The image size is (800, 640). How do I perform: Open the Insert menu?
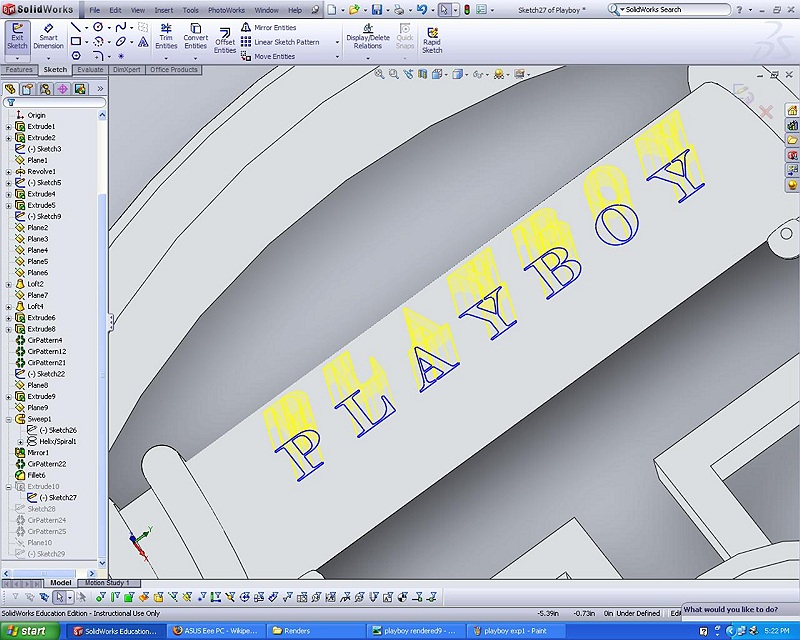click(163, 10)
